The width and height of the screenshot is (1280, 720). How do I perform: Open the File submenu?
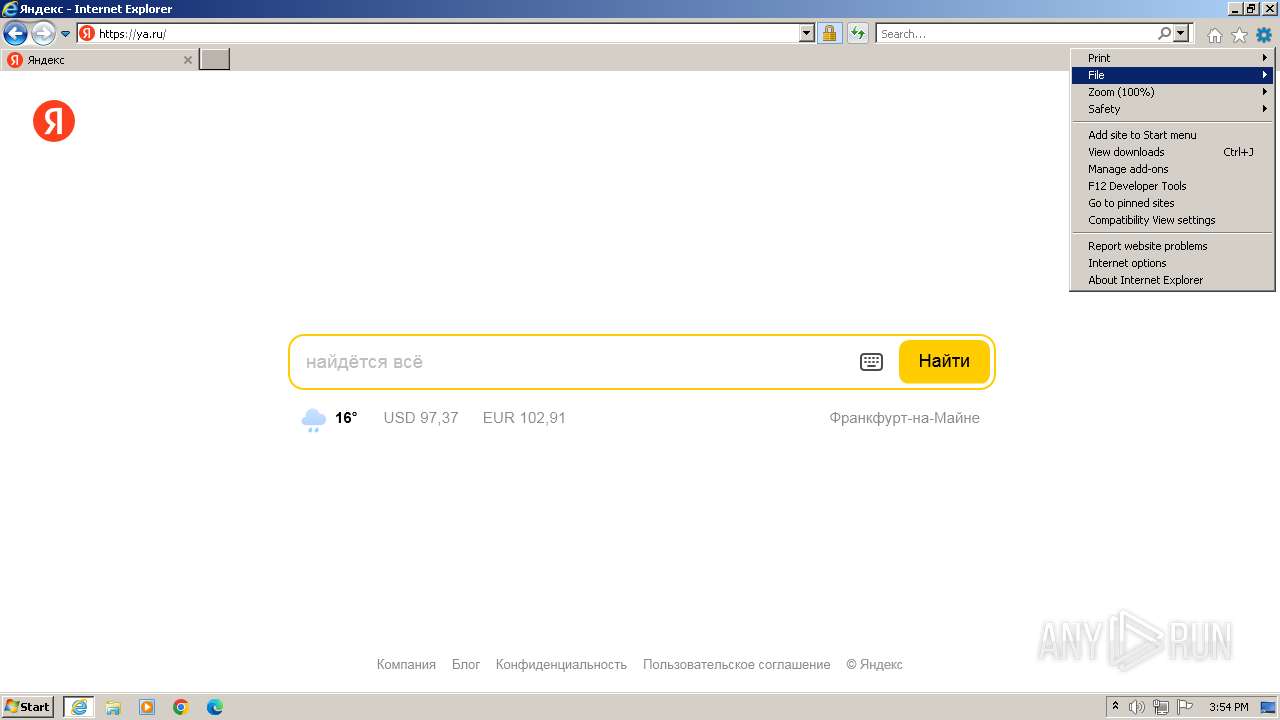point(1172,75)
